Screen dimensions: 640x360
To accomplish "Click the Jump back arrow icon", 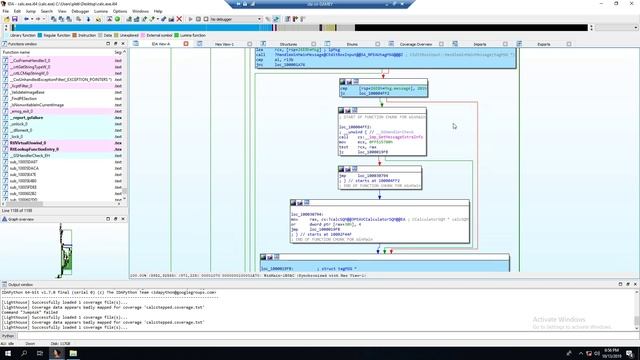I will coord(26,19).
